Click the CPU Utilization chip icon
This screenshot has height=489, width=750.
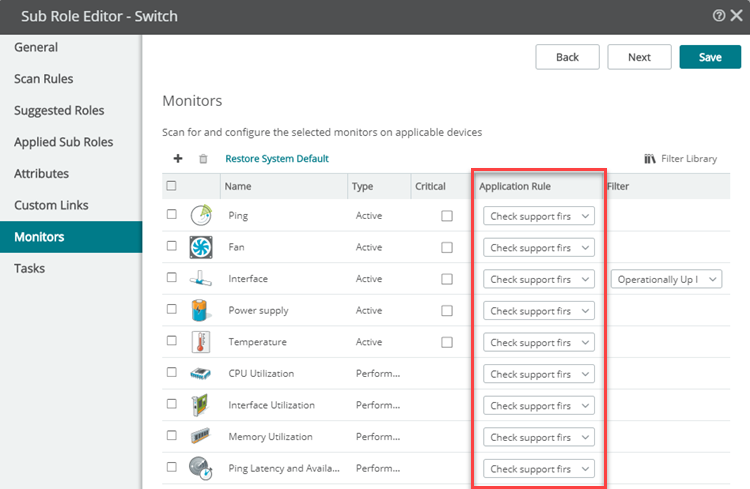200,373
